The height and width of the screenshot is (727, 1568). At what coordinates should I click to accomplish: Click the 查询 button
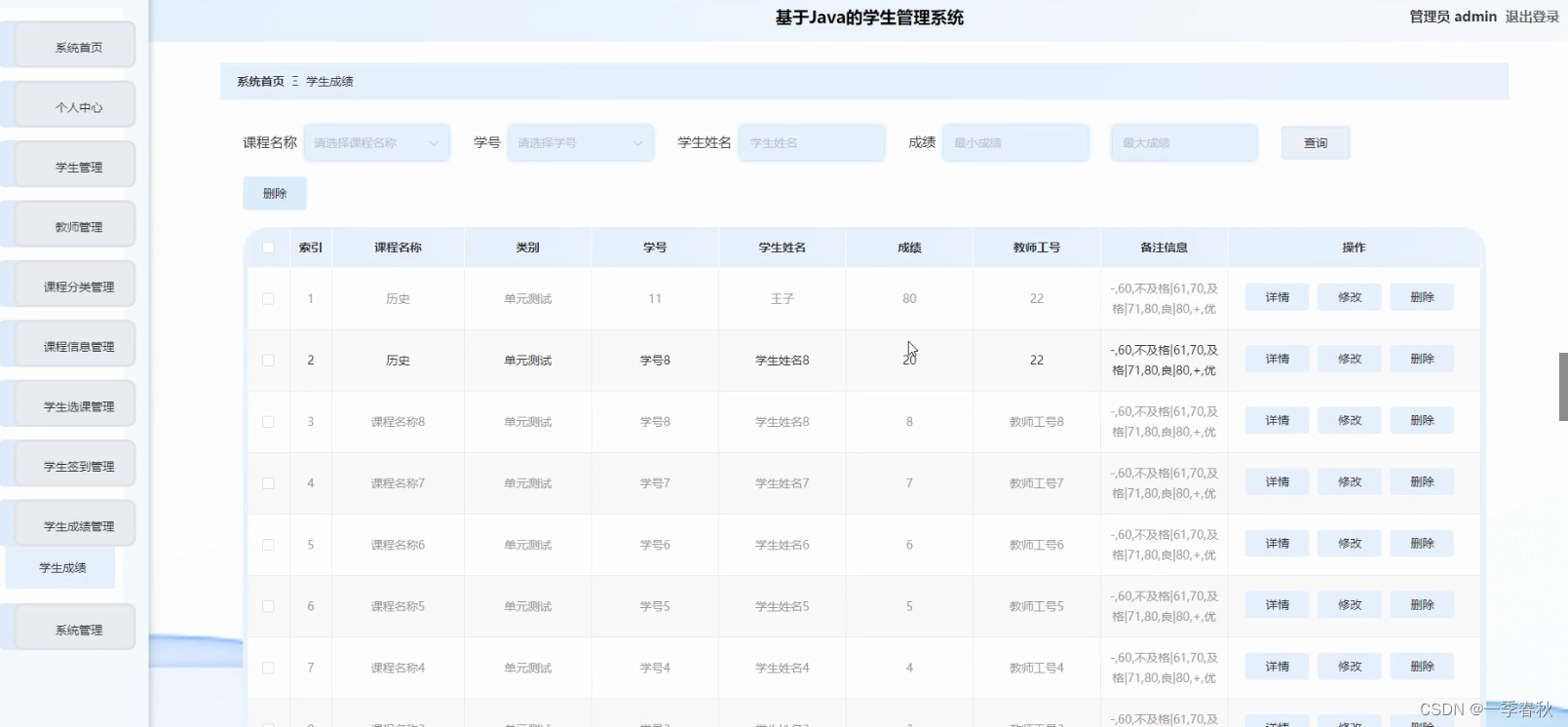pos(1316,142)
